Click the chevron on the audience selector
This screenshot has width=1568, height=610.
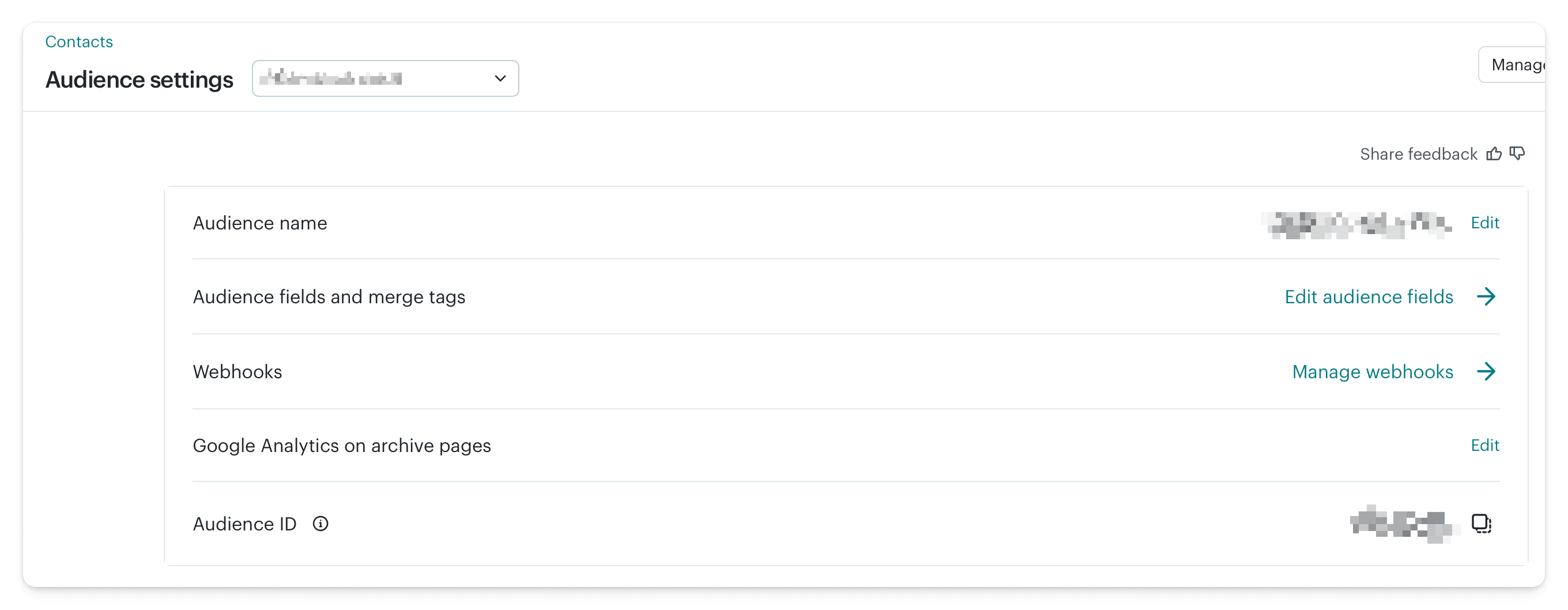(500, 78)
